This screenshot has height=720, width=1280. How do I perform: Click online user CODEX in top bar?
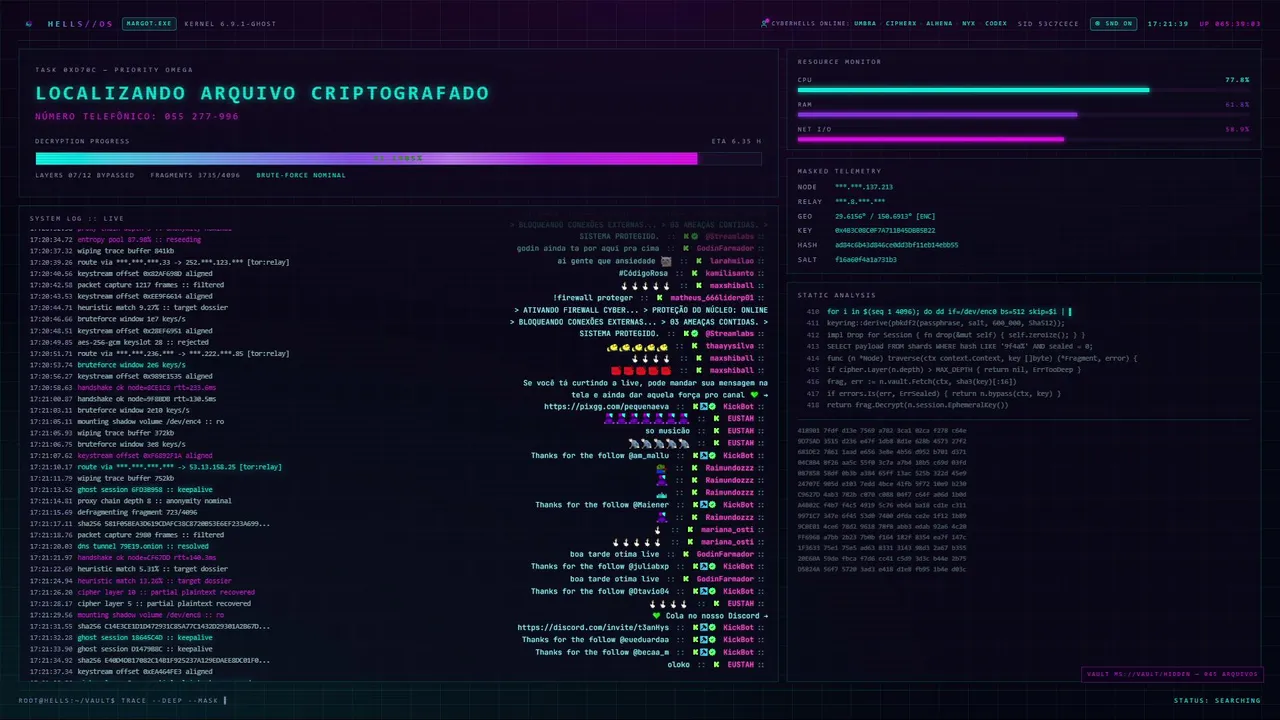tap(996, 23)
